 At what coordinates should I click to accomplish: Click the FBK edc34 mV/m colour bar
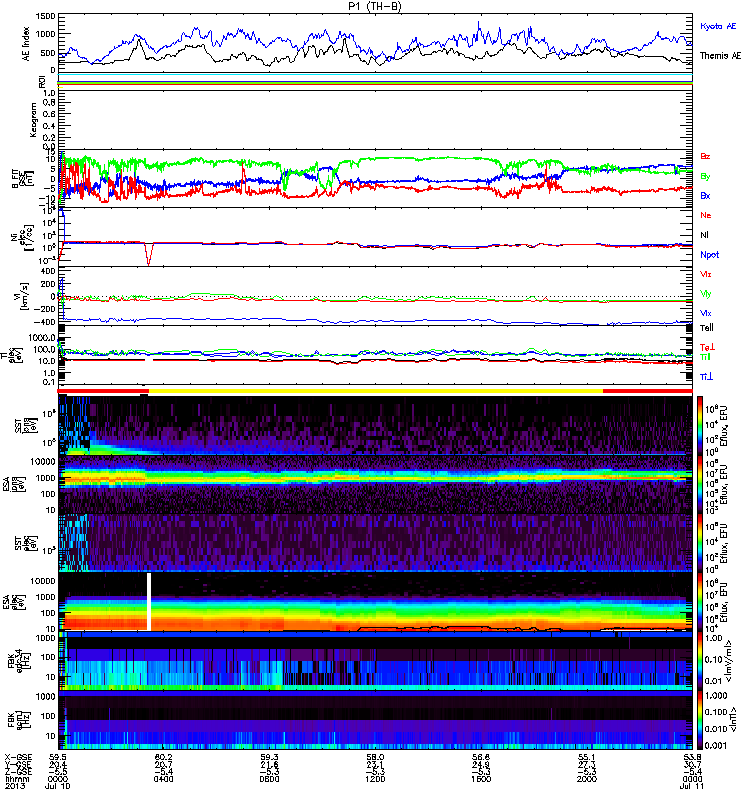(701, 661)
